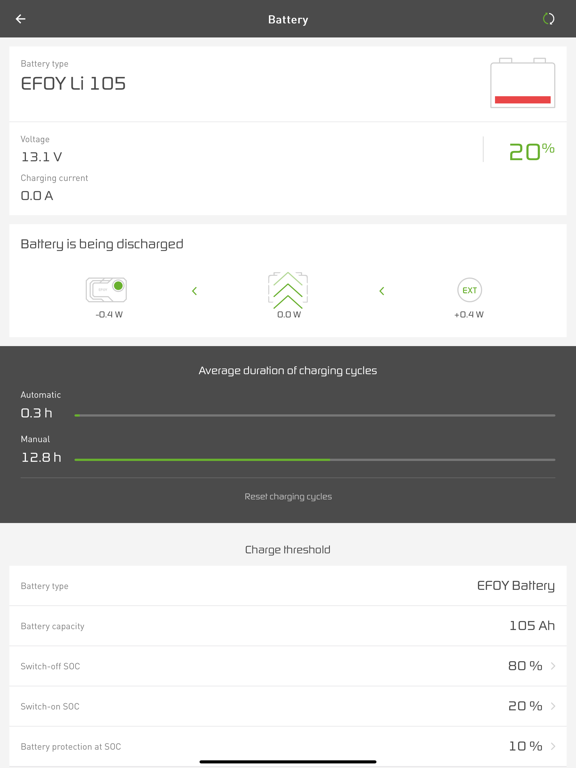
Task: Tap the left arrow between EFOY and battery
Action: 194,291
